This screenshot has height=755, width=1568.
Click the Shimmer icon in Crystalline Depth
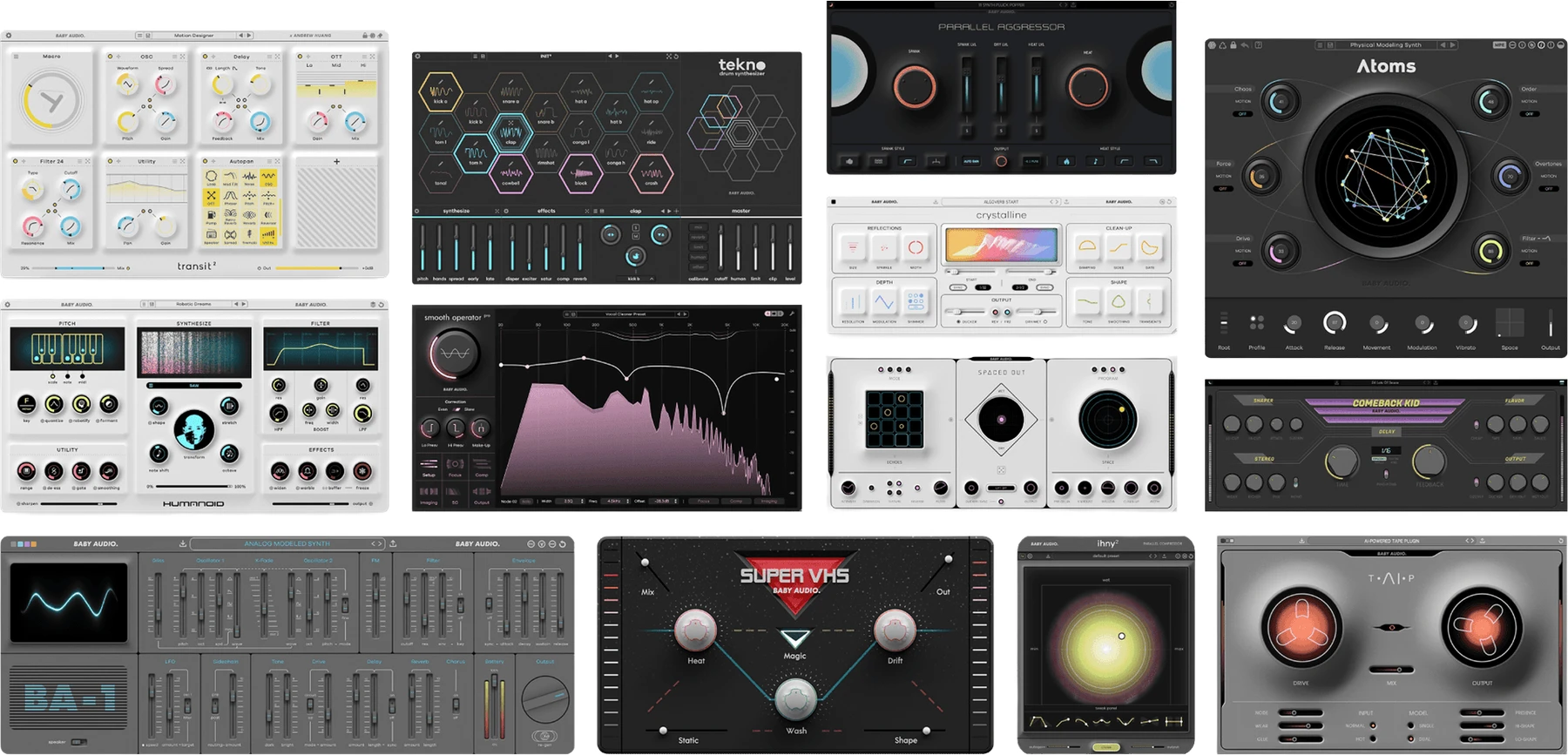coord(916,301)
